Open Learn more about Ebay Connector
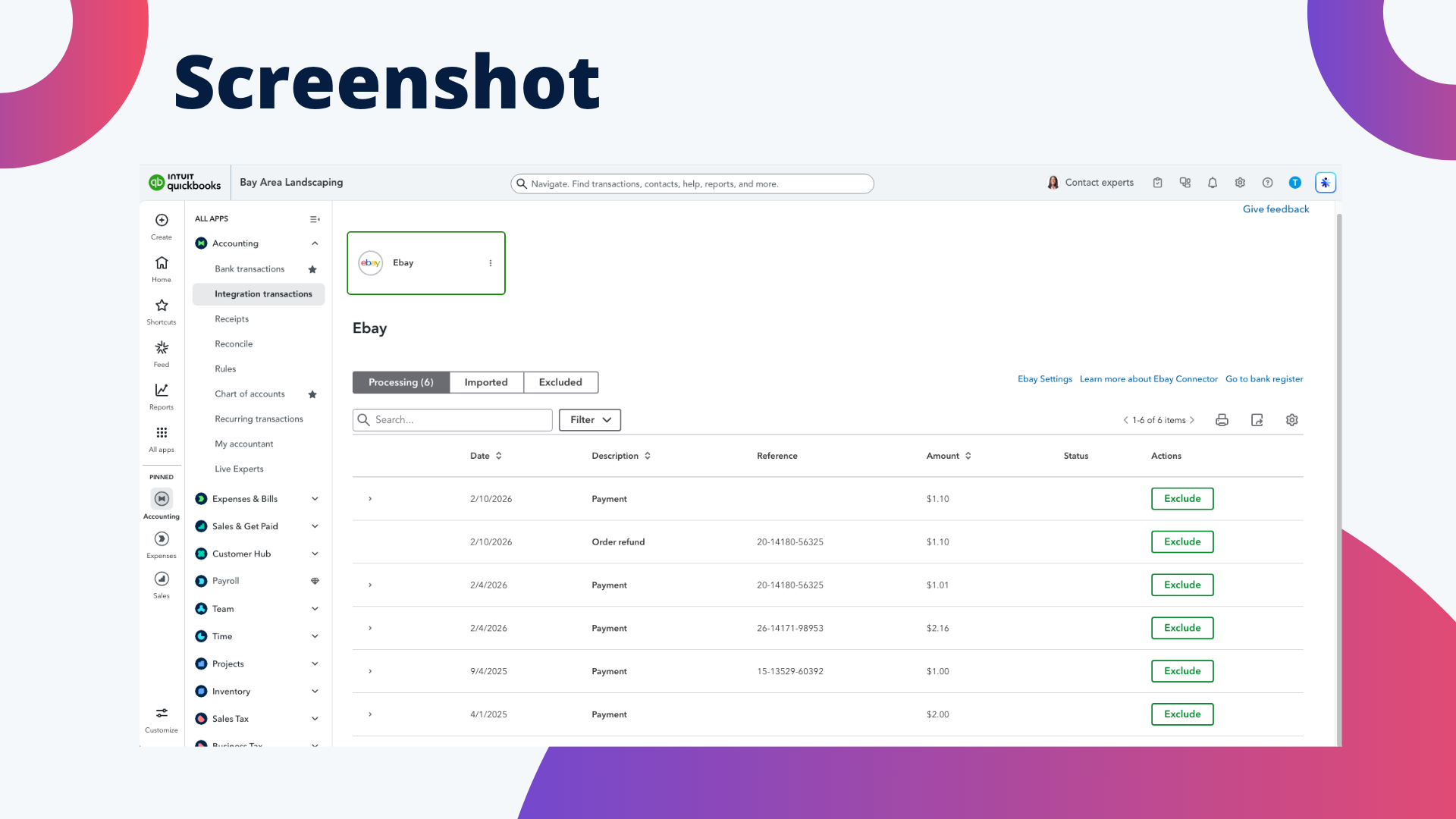Image resolution: width=1456 pixels, height=819 pixels. click(x=1148, y=379)
